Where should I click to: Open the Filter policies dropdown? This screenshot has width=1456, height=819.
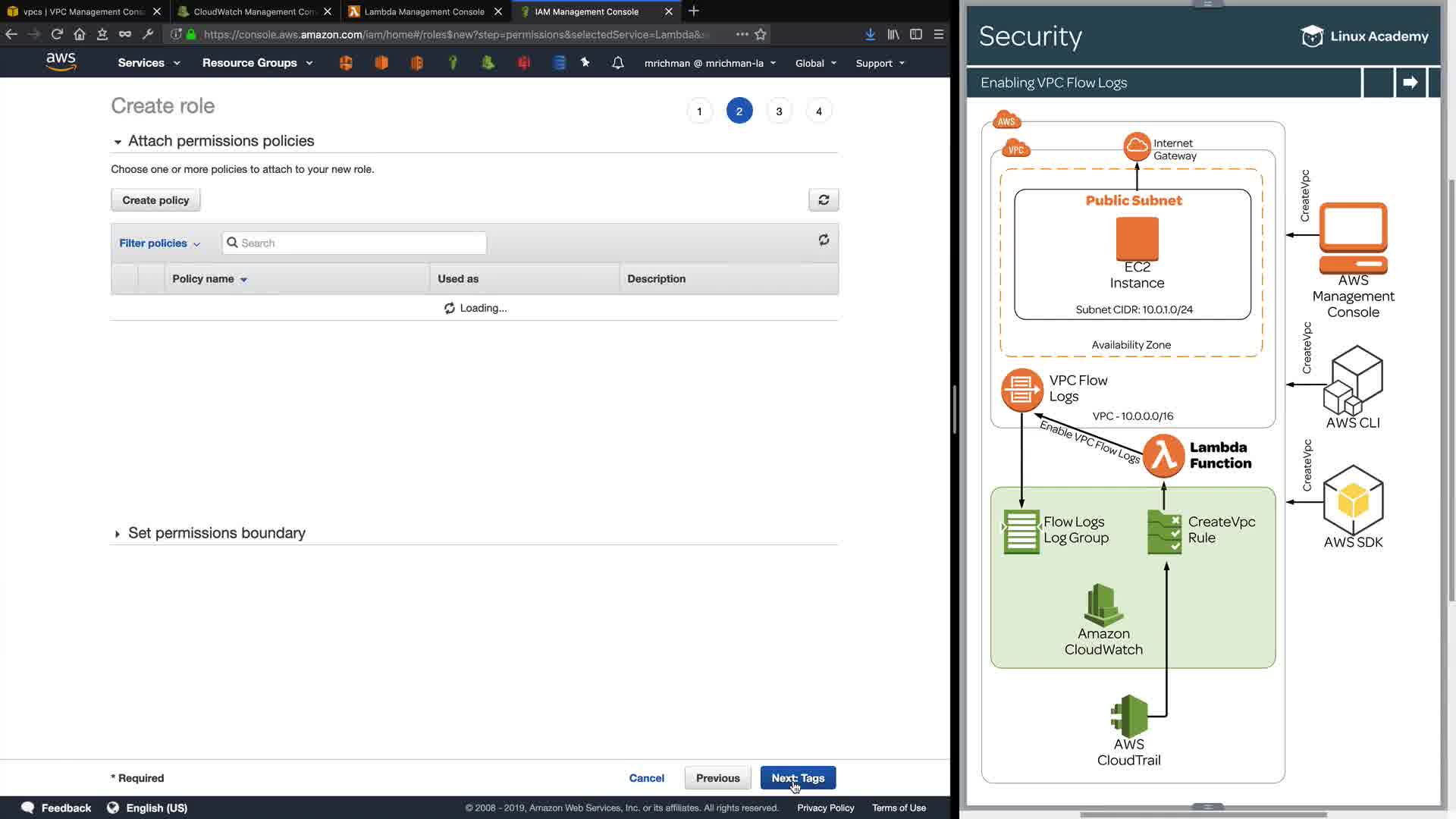[159, 243]
